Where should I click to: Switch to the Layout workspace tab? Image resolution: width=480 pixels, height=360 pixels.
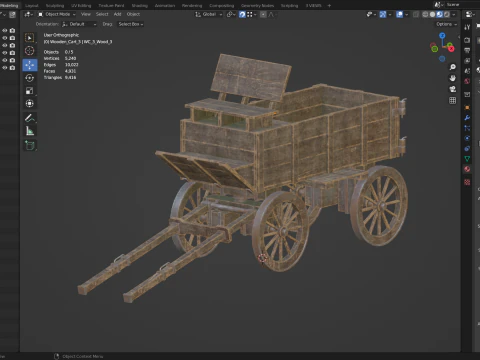[x=32, y=5]
